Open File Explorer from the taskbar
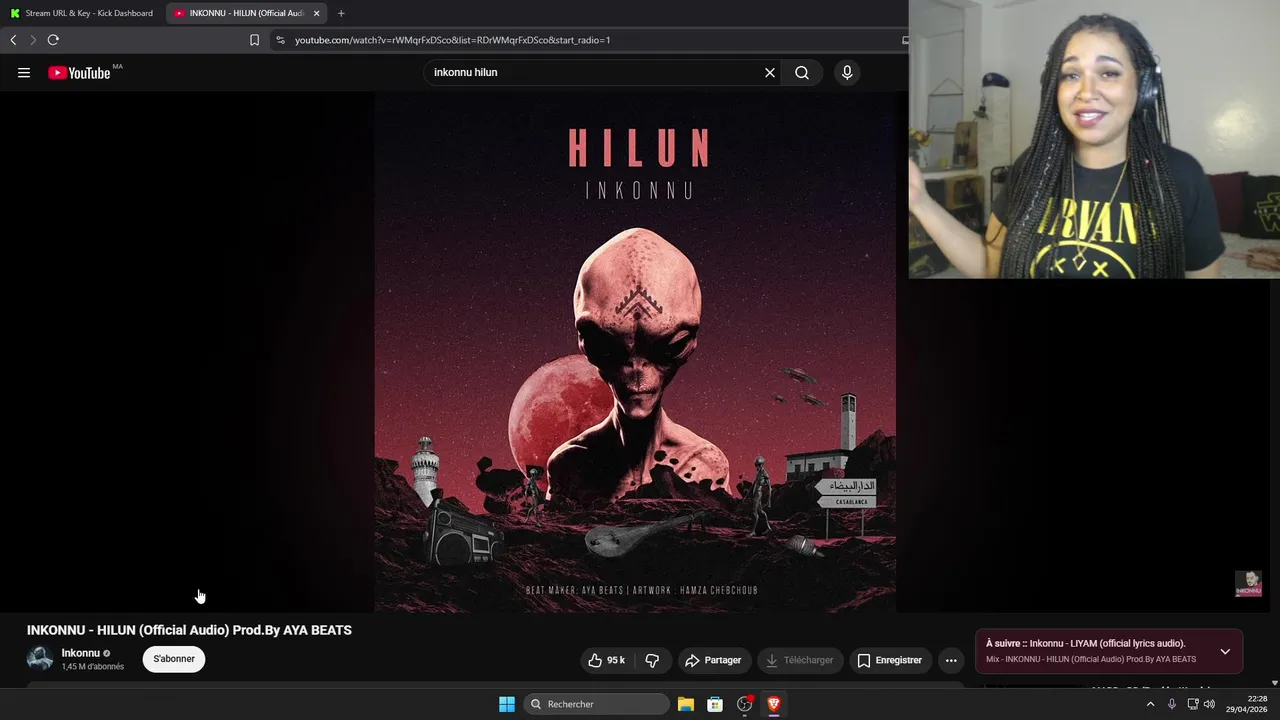This screenshot has width=1280, height=720. pos(686,704)
